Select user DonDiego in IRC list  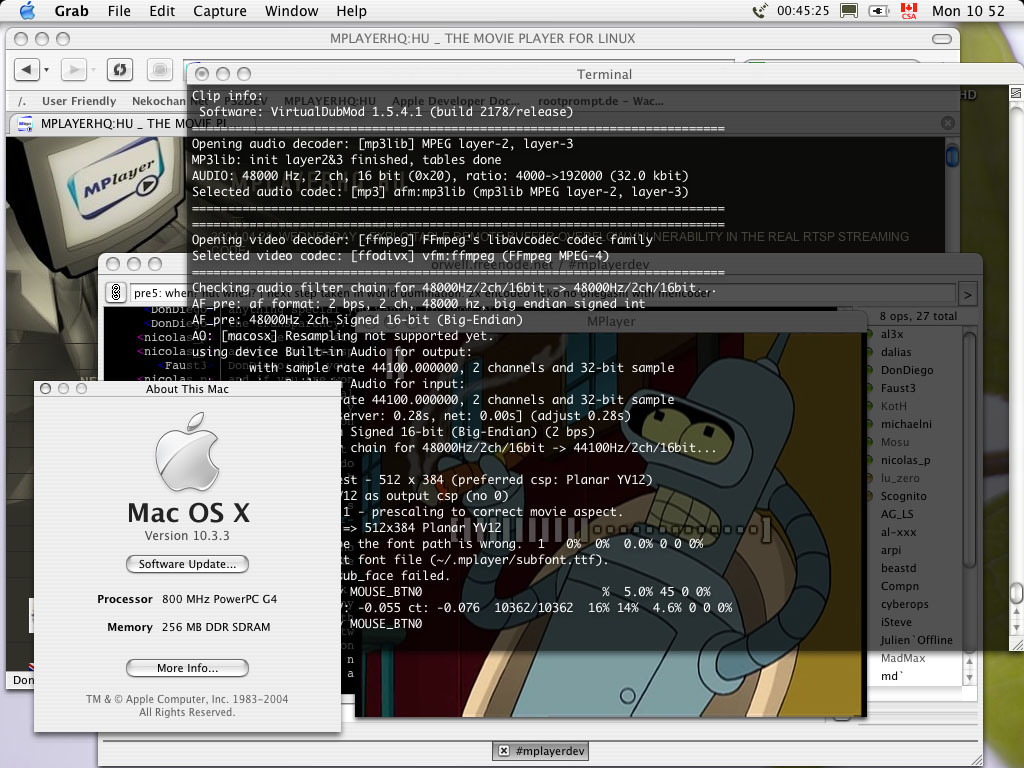tap(905, 370)
